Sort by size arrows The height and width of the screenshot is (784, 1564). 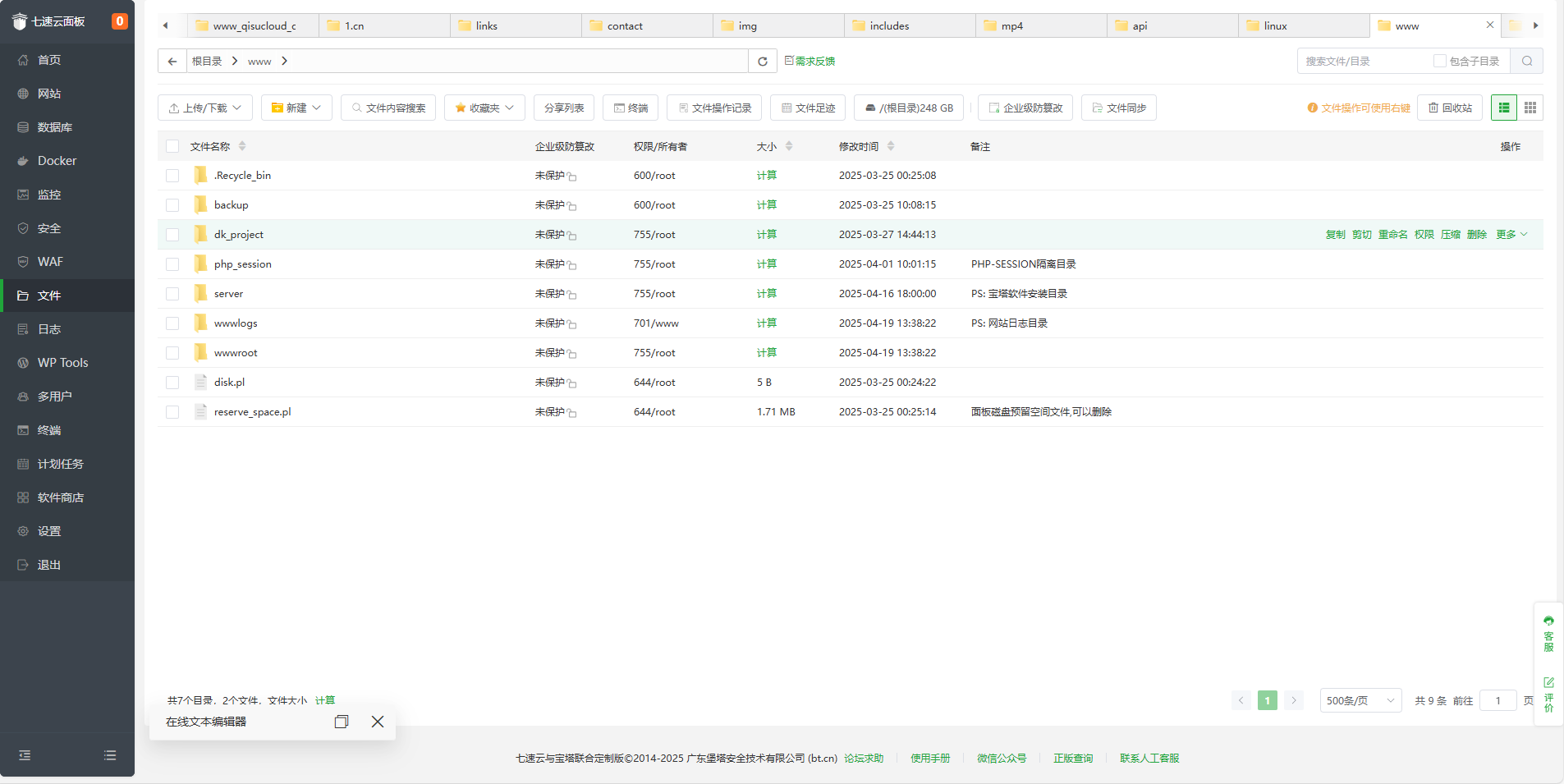pos(789,146)
